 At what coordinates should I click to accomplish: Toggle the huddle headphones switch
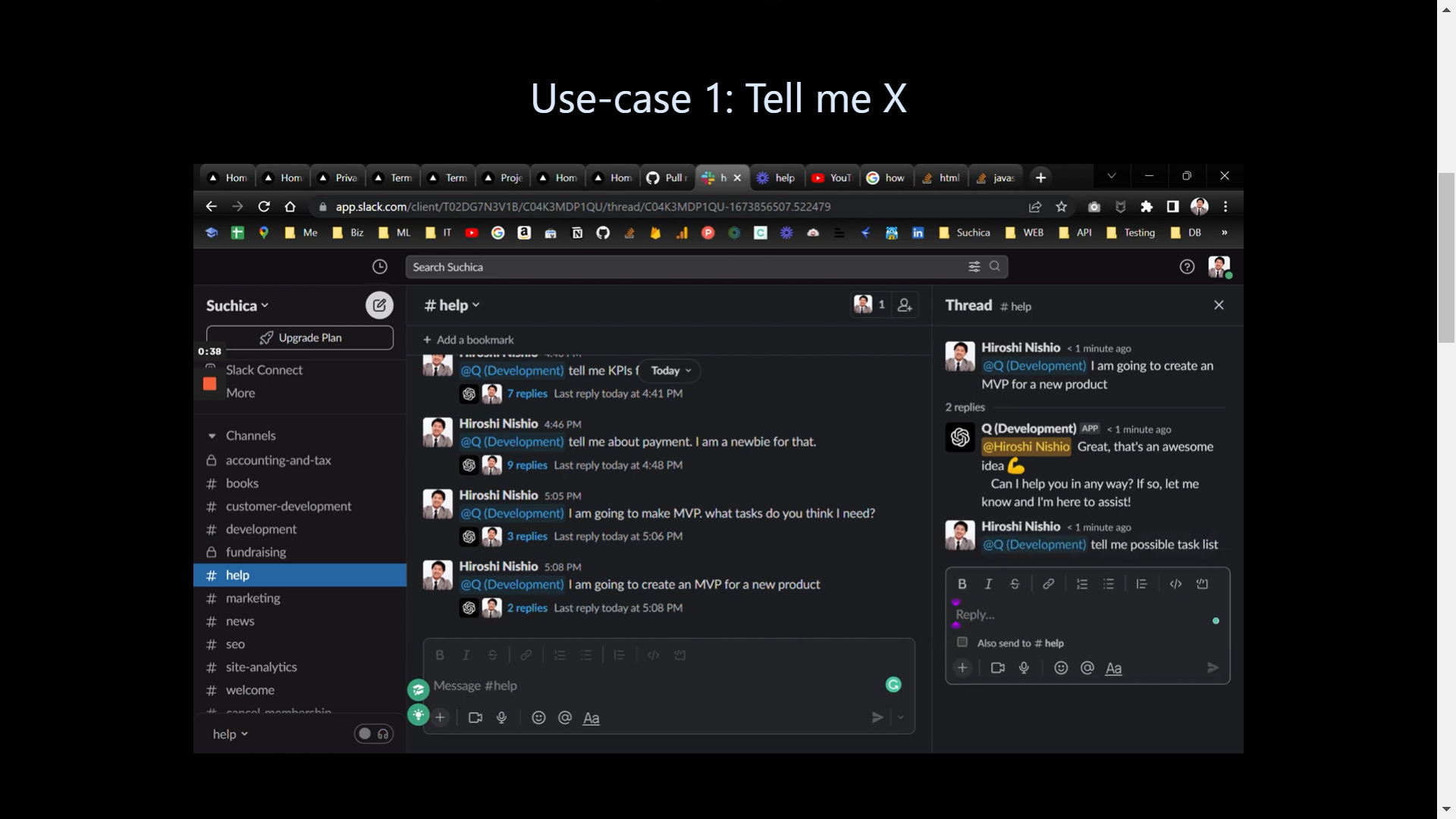374,734
